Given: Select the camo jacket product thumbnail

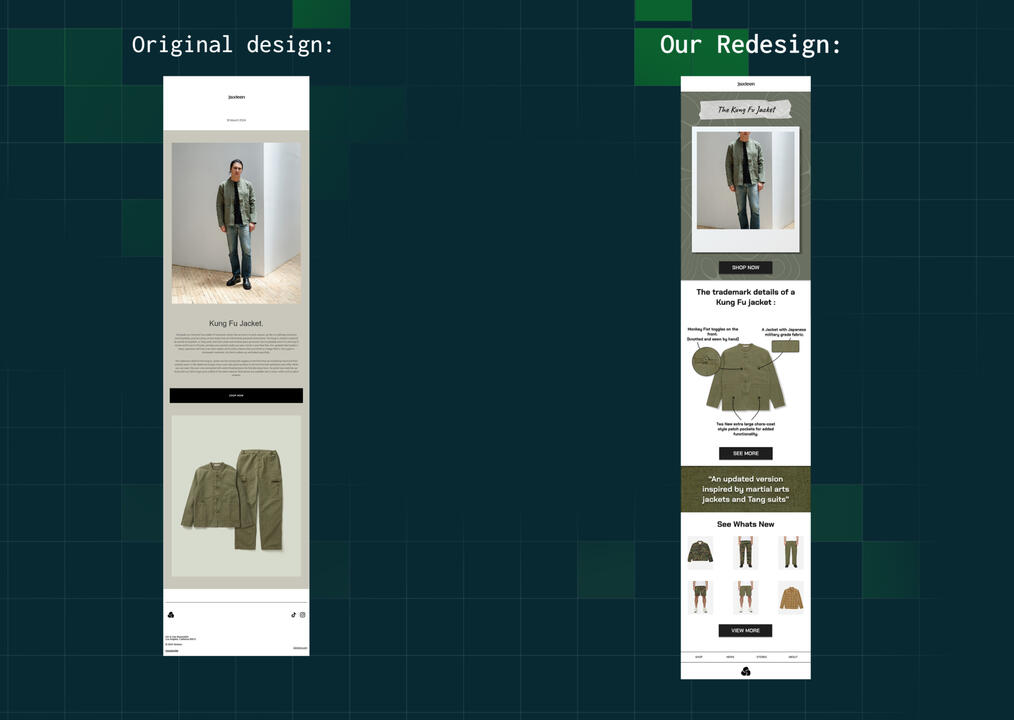Looking at the screenshot, I should [x=700, y=552].
